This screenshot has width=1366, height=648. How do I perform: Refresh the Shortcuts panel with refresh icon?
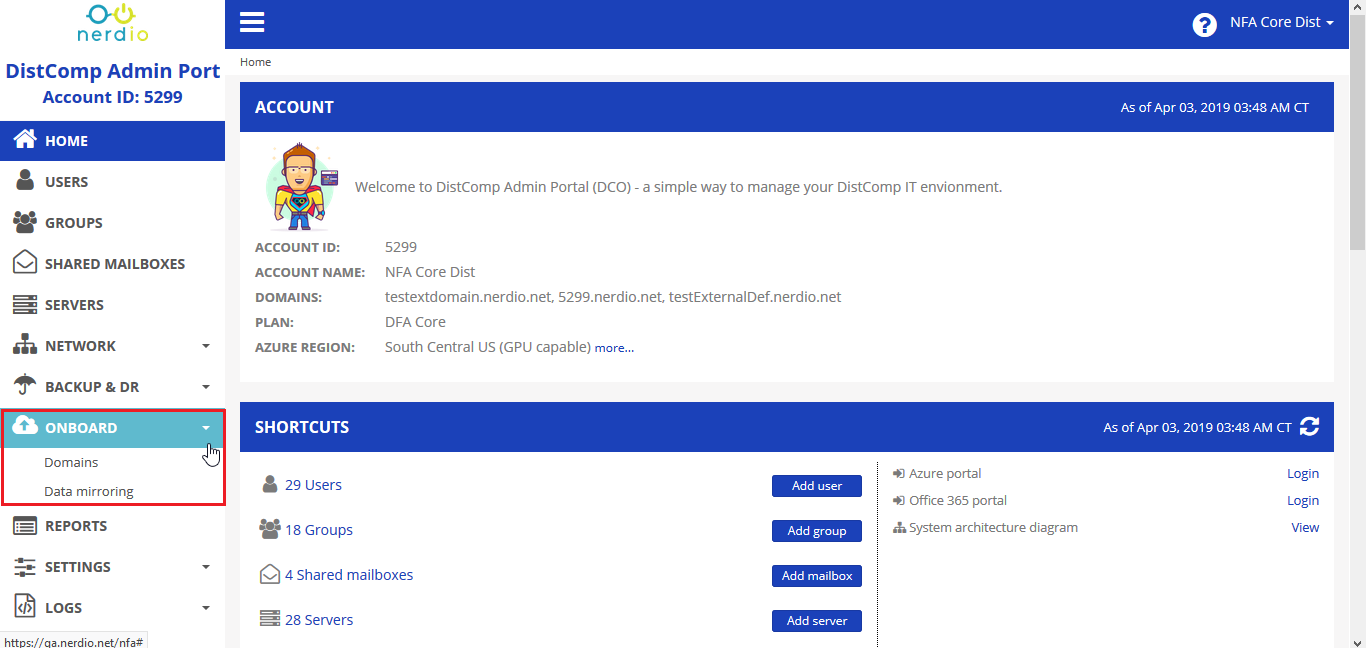[x=1310, y=426]
